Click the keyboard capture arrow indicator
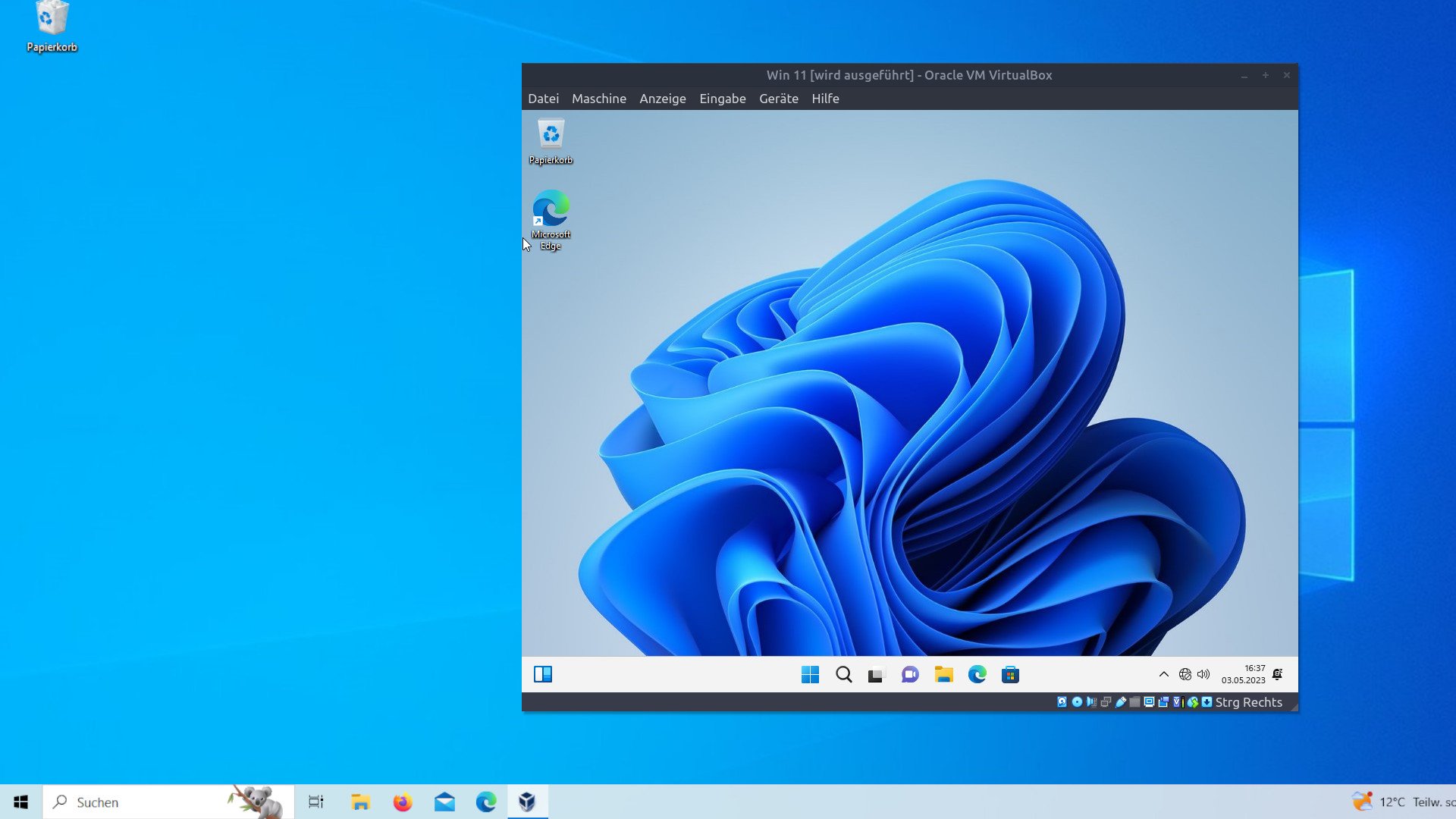Viewport: 1456px width, 819px height. pos(1207,702)
